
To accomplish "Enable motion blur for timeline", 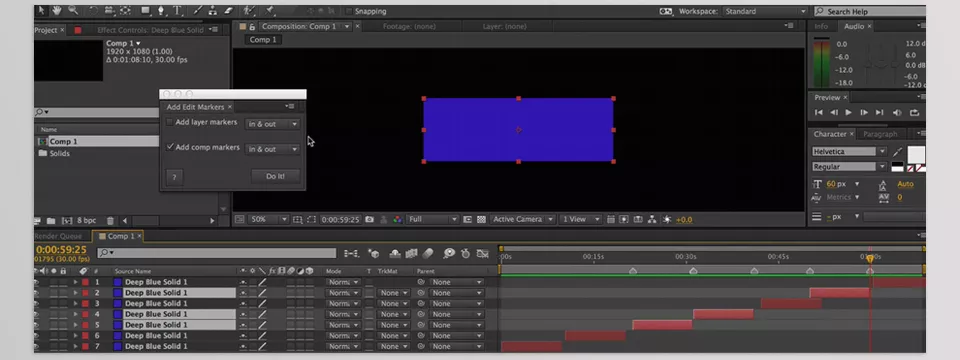I will tap(428, 253).
